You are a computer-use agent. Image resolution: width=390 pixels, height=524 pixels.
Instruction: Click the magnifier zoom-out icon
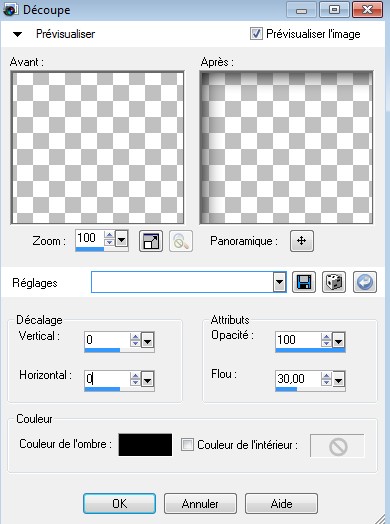181,241
